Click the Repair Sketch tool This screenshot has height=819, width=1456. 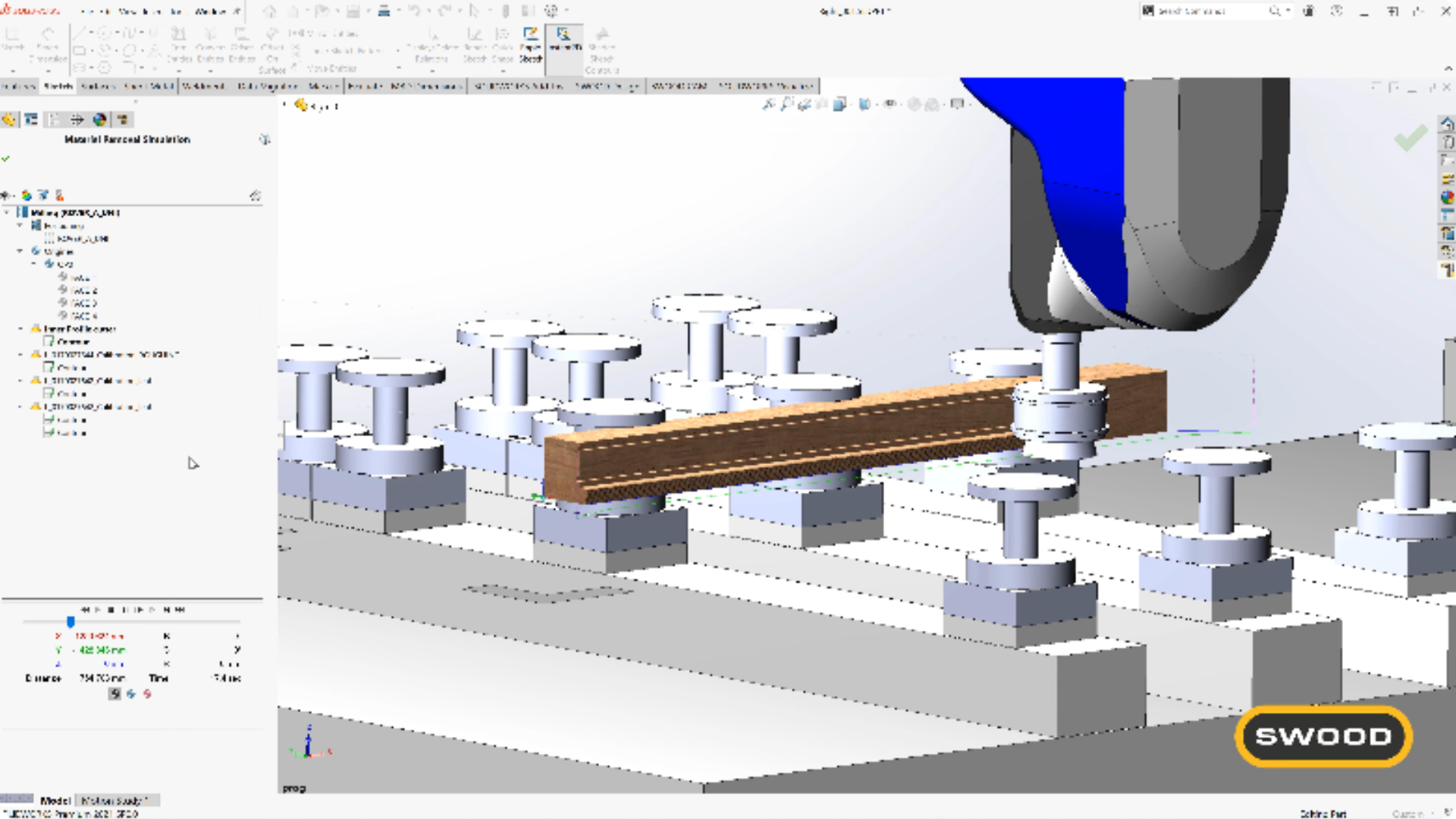(x=475, y=45)
